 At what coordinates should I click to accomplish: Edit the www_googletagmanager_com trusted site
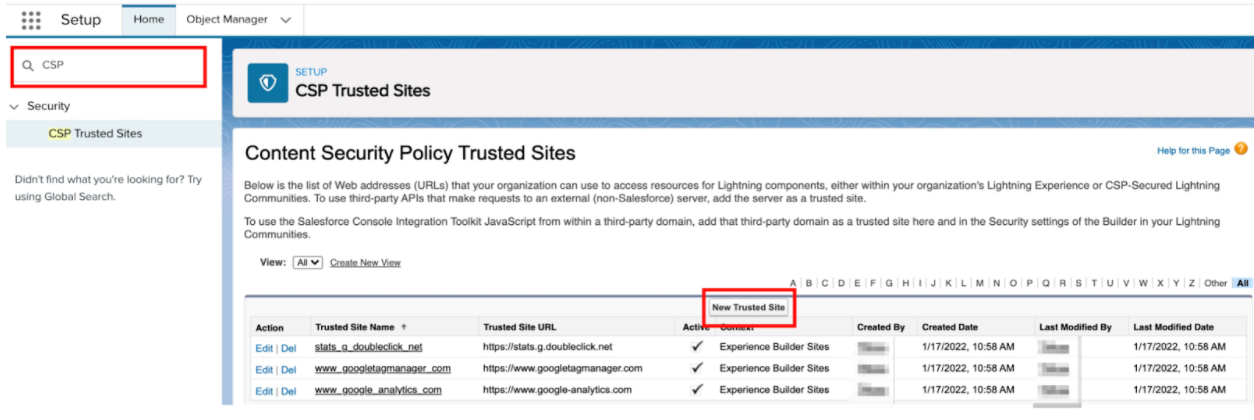point(263,369)
